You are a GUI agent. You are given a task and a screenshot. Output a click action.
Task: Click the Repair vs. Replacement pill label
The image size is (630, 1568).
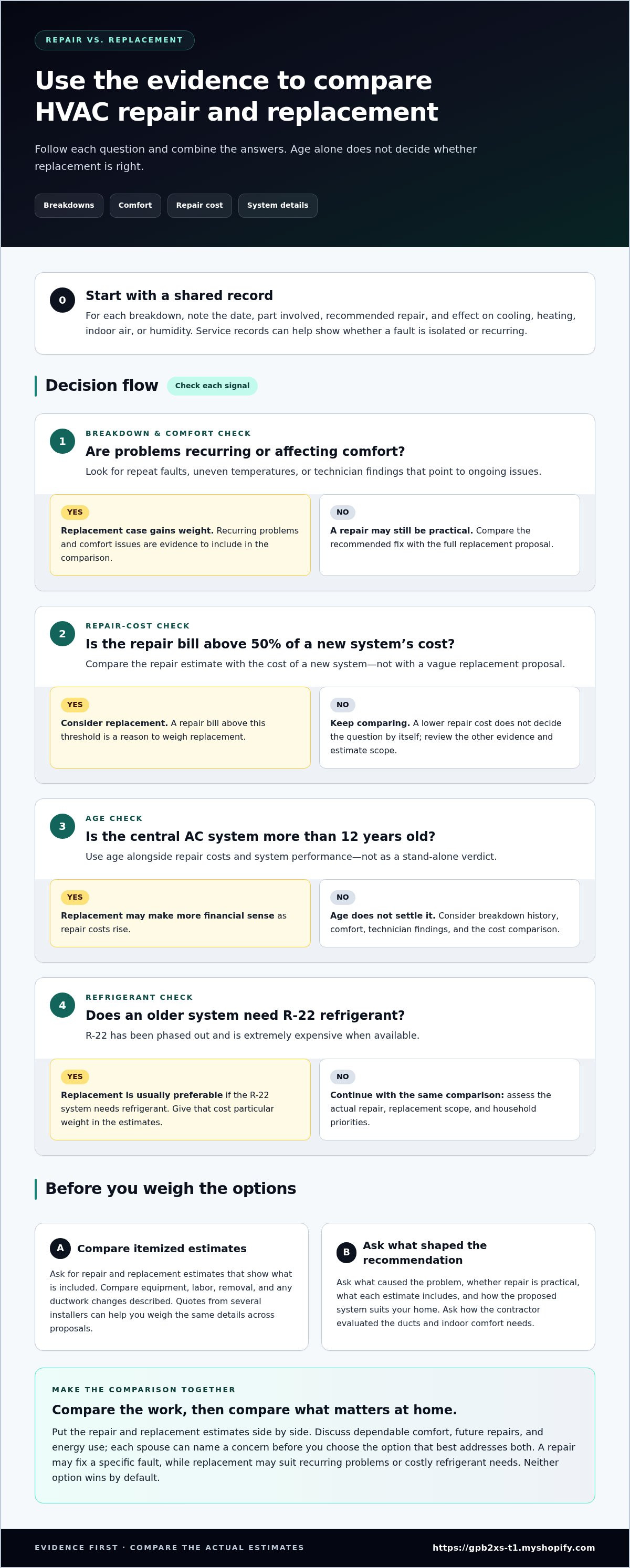click(x=114, y=40)
